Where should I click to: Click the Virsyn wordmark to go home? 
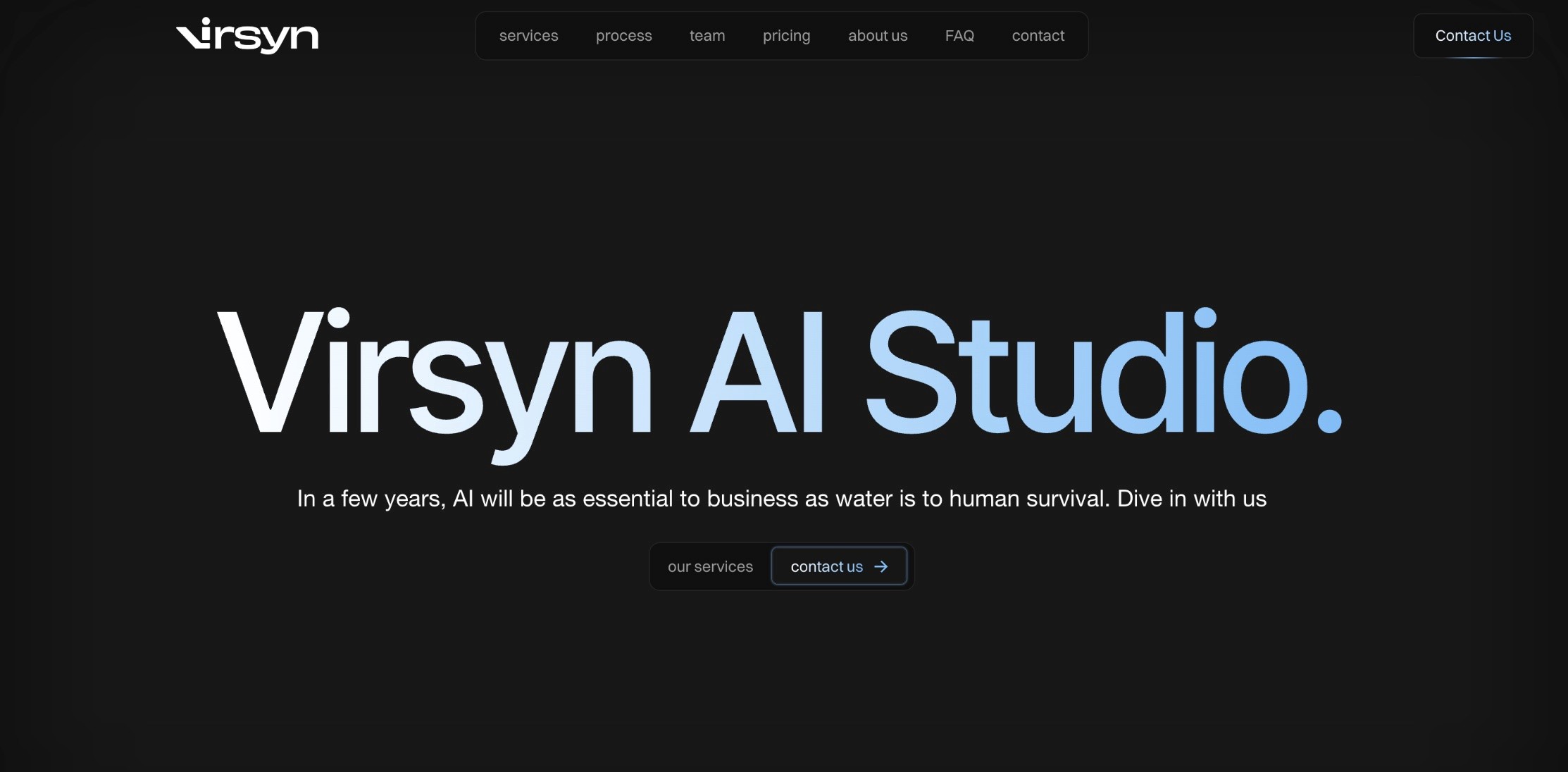pyautogui.click(x=247, y=37)
